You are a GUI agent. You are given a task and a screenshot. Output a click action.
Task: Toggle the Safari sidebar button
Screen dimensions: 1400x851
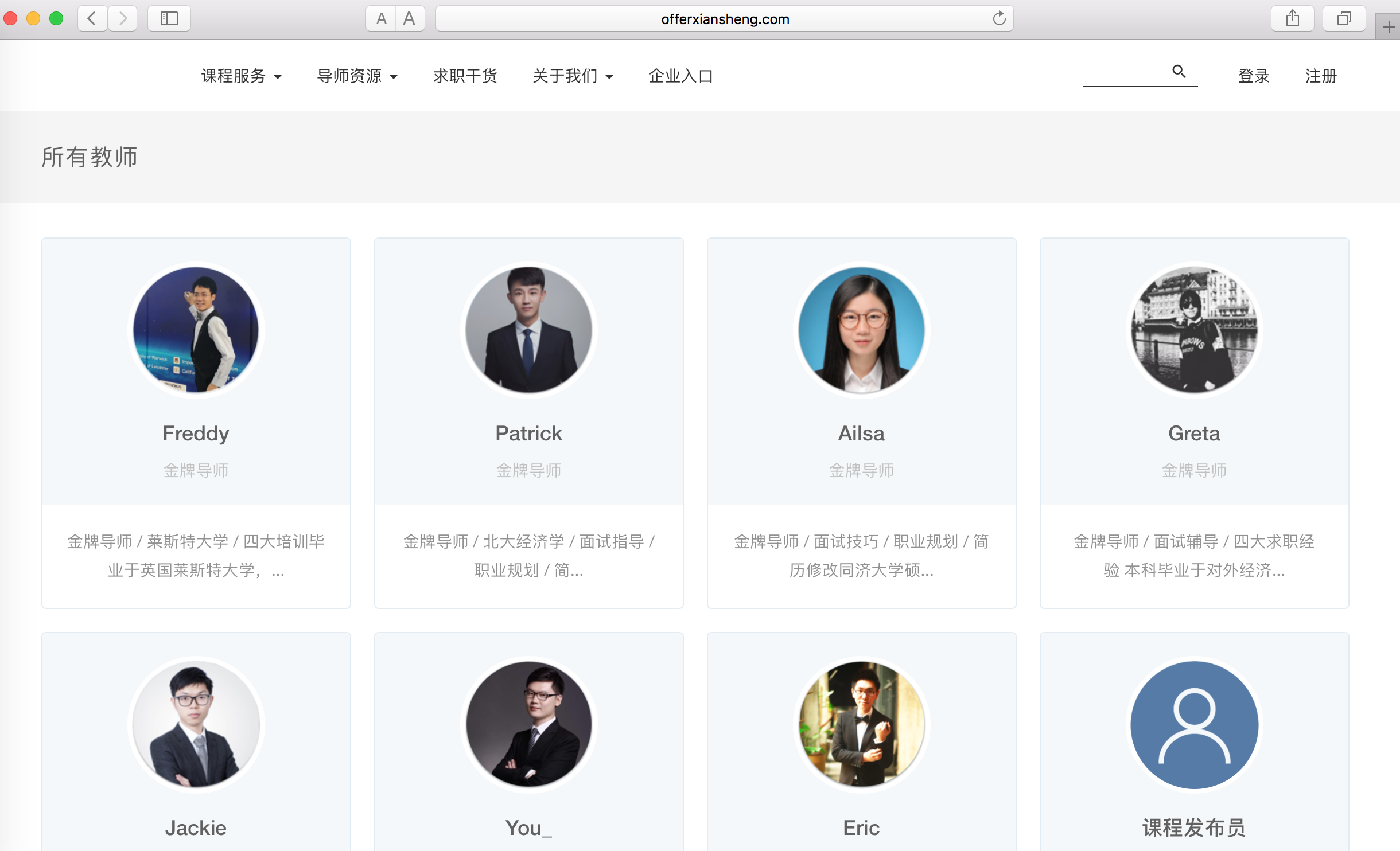[x=169, y=18]
